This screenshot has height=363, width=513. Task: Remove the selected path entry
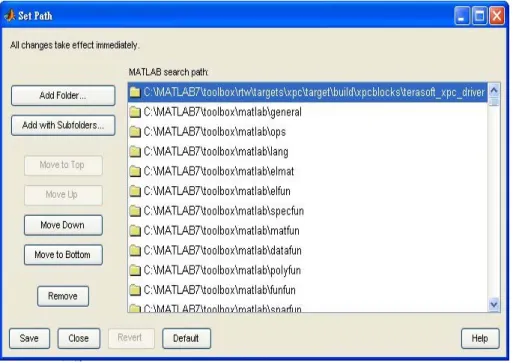[x=63, y=296]
